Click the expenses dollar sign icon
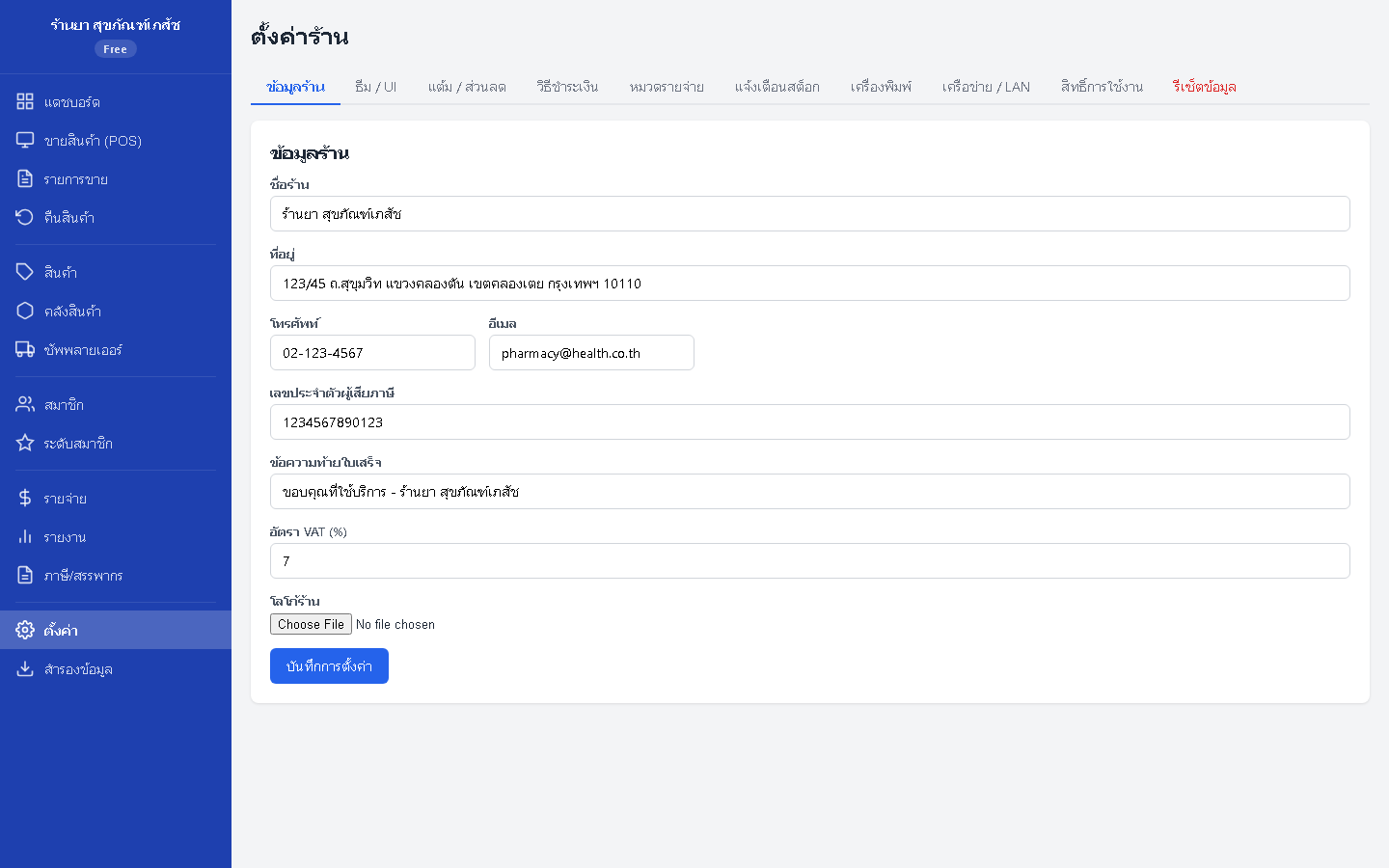The image size is (1389, 868). coord(25,498)
